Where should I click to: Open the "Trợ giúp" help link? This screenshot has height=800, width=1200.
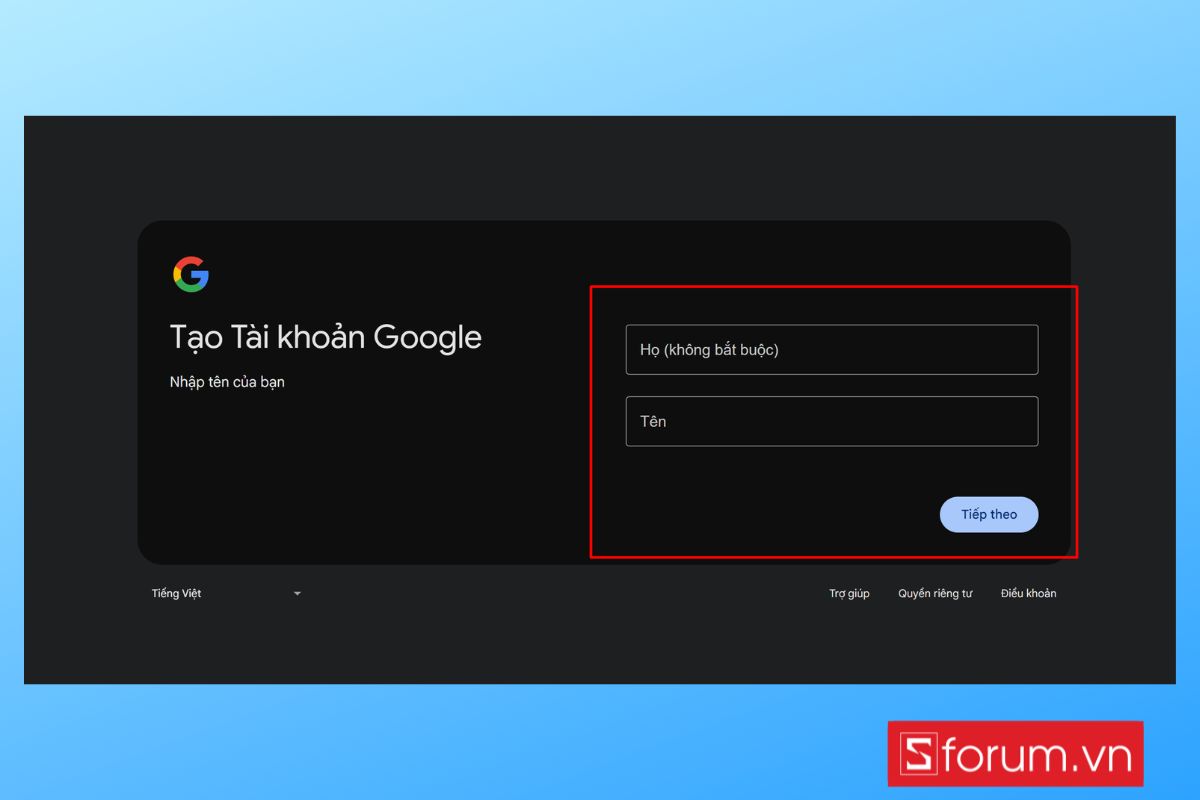coord(849,593)
